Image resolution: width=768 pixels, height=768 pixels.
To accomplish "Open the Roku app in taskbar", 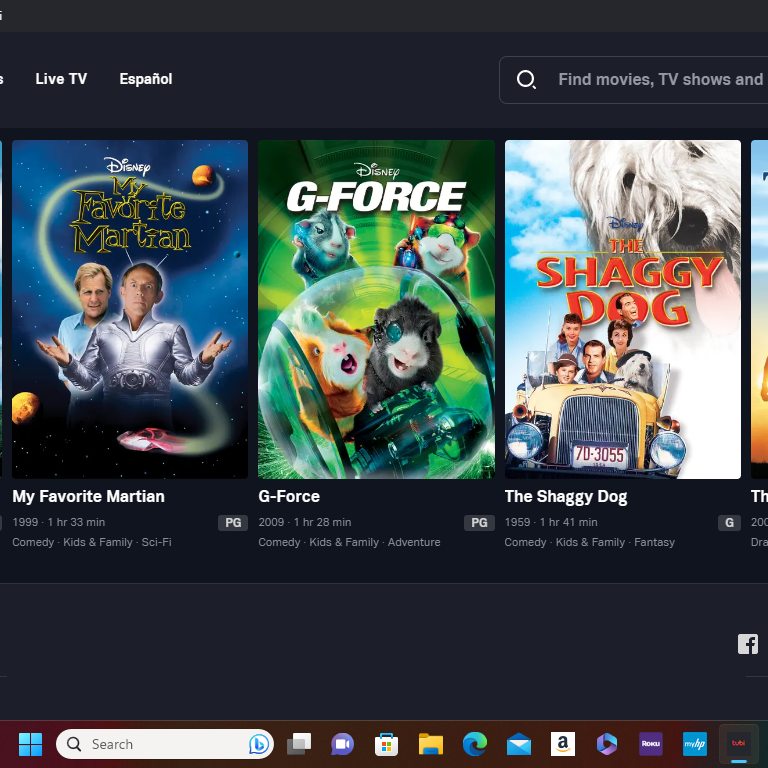I will click(x=651, y=744).
